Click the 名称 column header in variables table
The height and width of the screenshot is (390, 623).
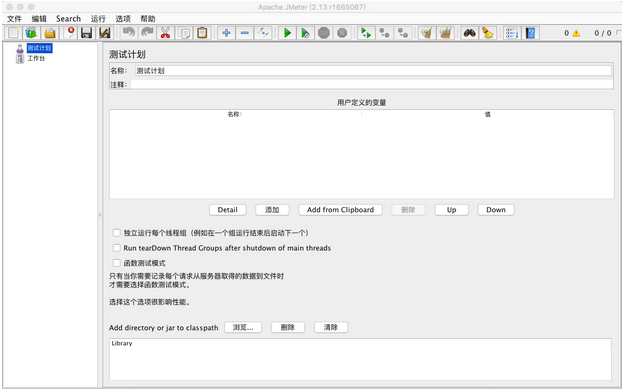click(x=235, y=114)
